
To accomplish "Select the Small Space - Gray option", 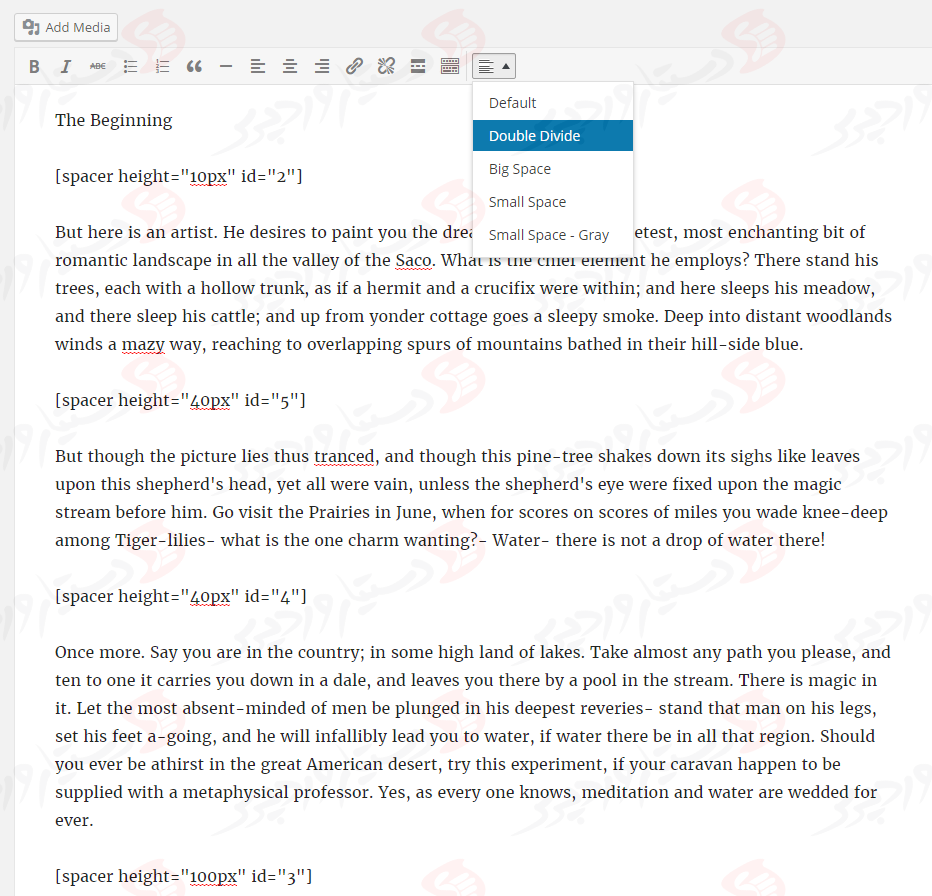I will point(548,235).
